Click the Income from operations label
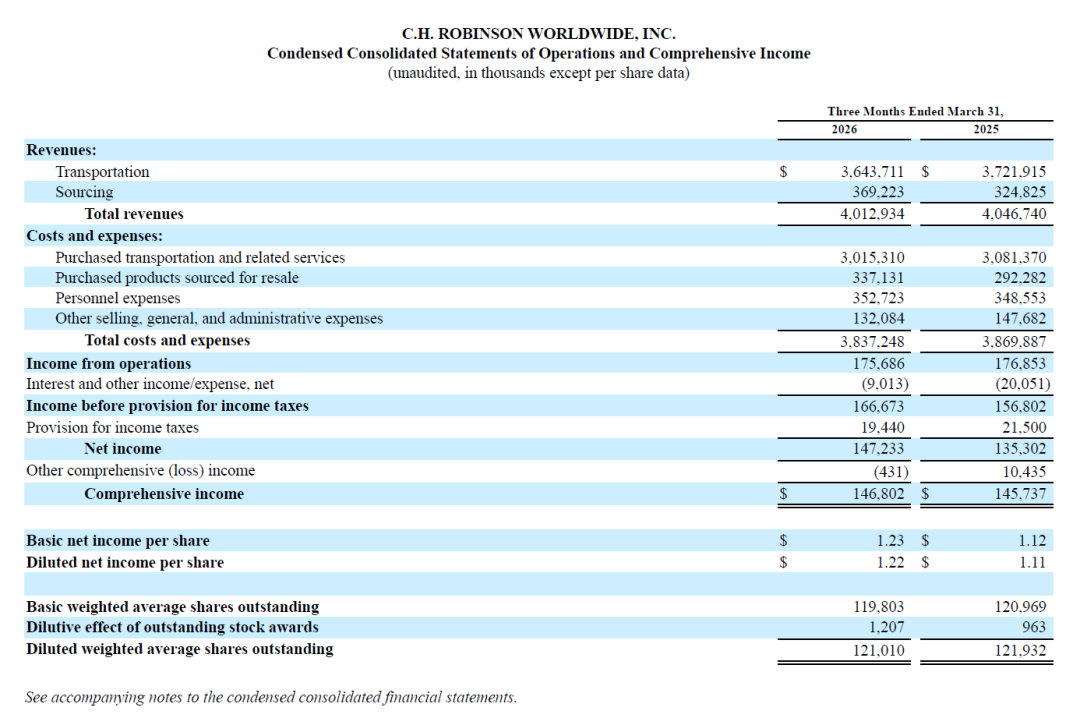Viewport: 1080px width, 718px height. (x=108, y=363)
